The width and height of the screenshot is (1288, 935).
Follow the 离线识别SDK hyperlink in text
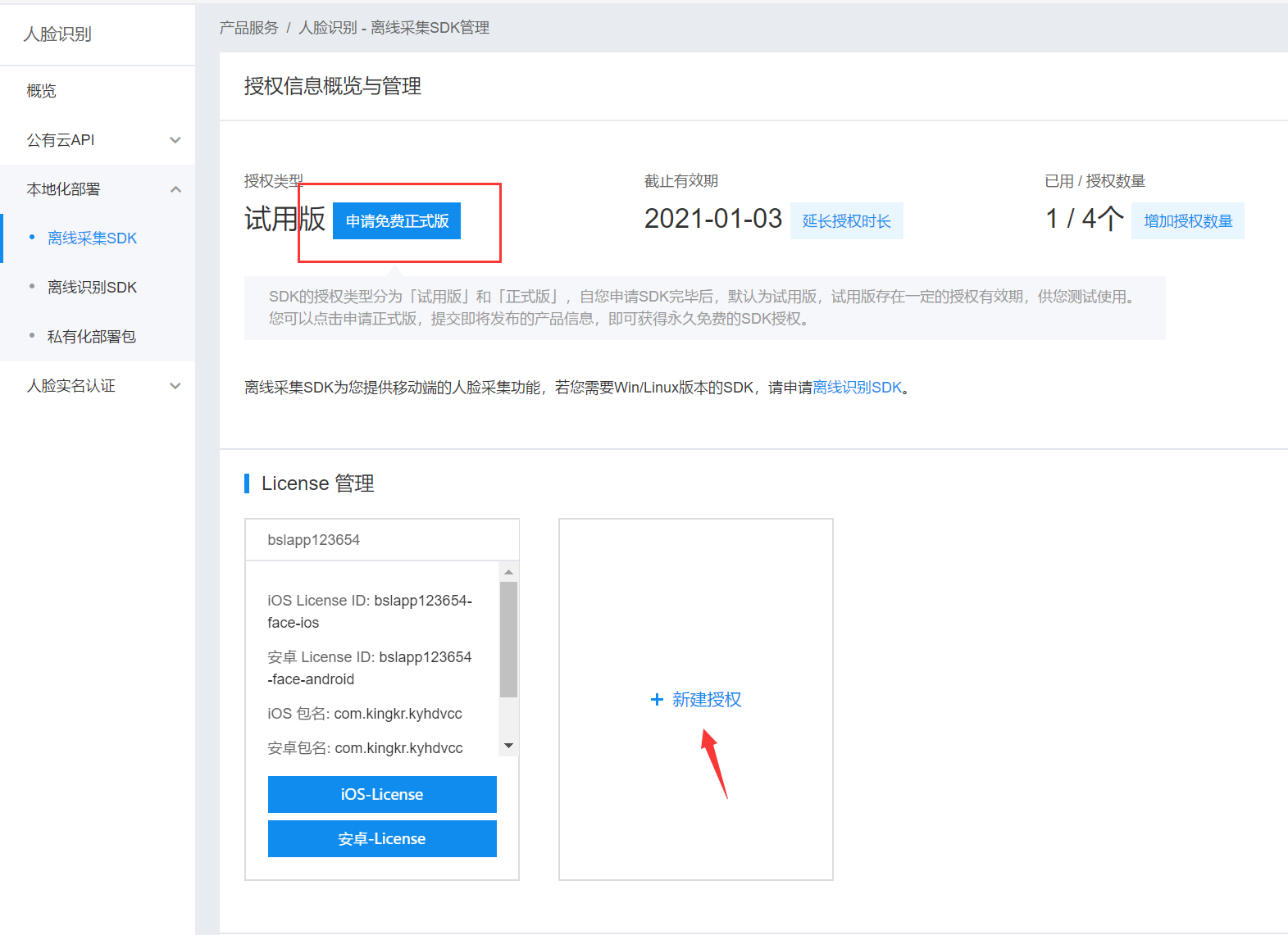858,388
